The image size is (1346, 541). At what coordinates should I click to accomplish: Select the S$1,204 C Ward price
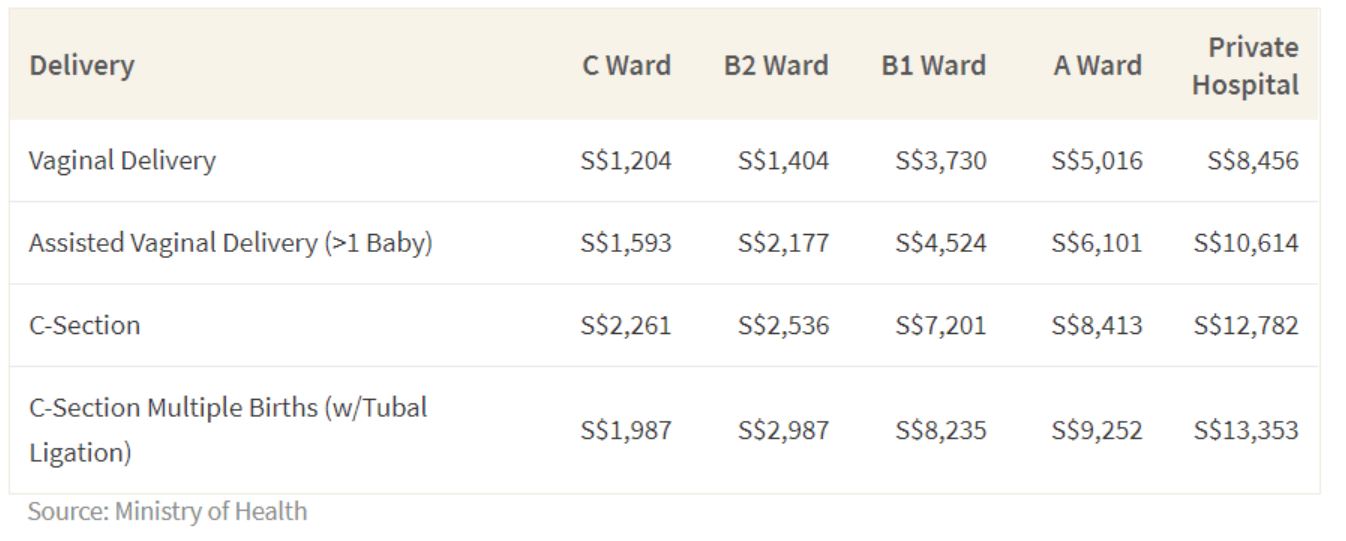626,161
